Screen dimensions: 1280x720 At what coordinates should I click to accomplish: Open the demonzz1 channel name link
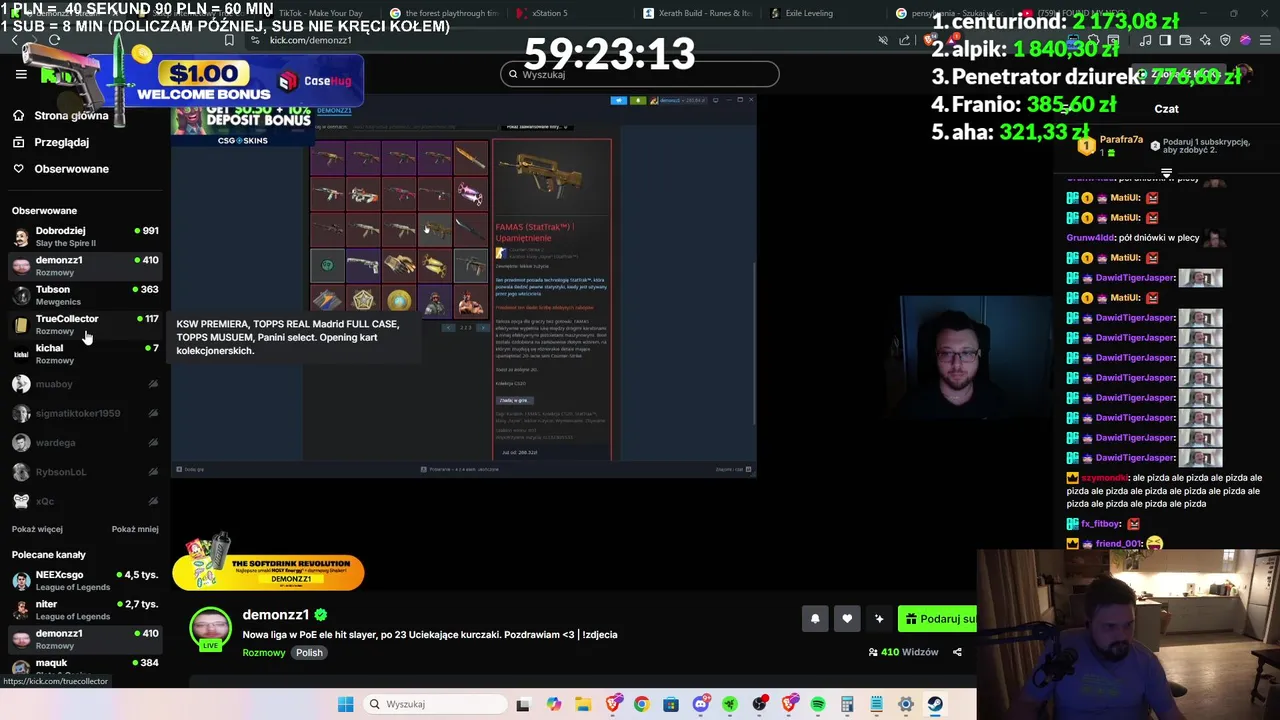click(x=275, y=615)
